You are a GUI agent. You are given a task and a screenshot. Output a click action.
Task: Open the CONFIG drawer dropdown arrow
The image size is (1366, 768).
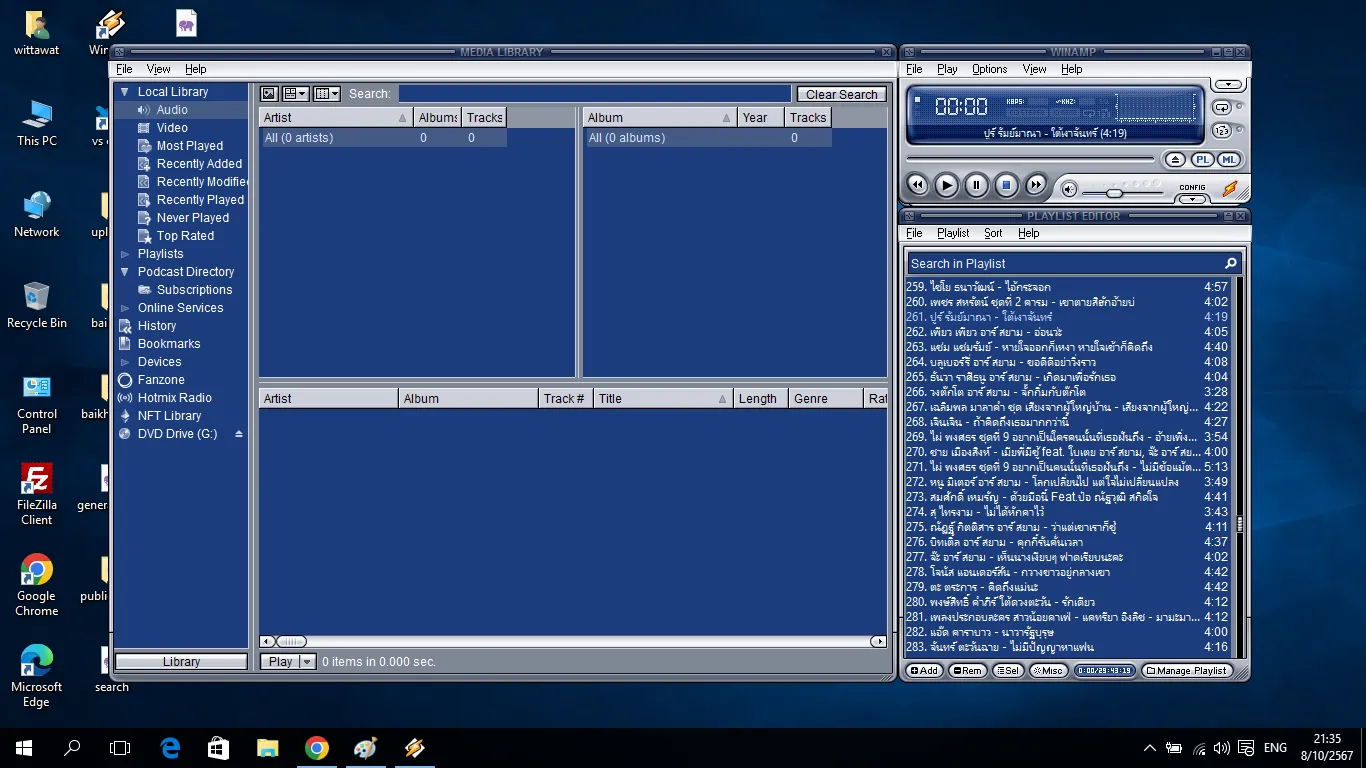[x=1191, y=199]
